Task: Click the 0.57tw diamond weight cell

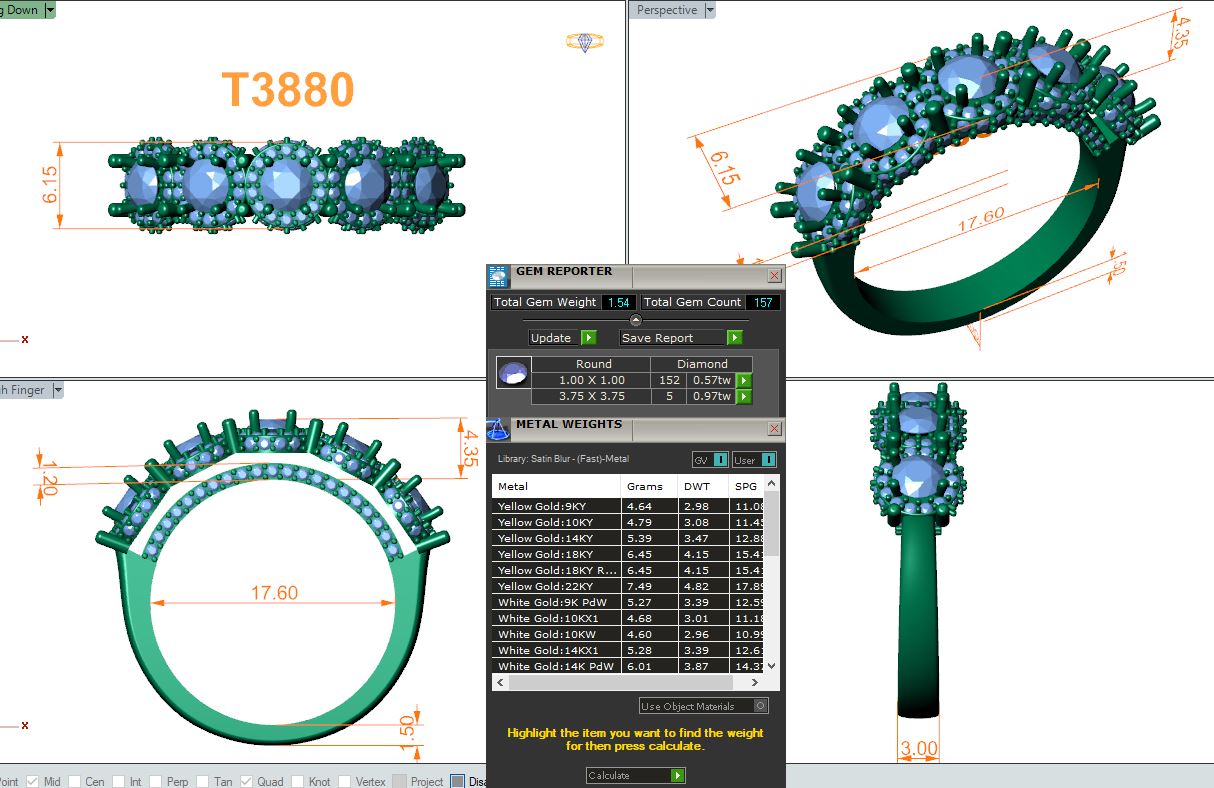Action: (711, 380)
